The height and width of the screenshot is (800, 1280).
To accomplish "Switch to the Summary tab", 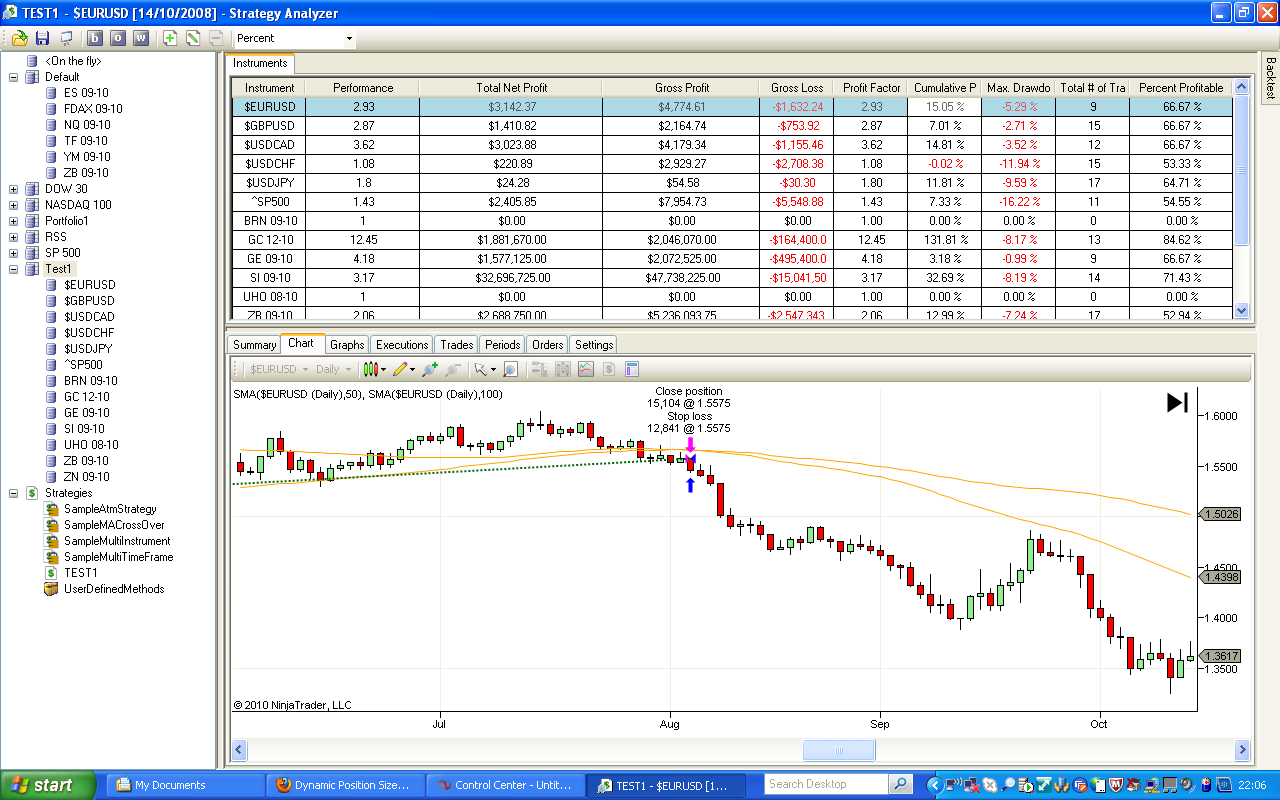I will pos(254,345).
